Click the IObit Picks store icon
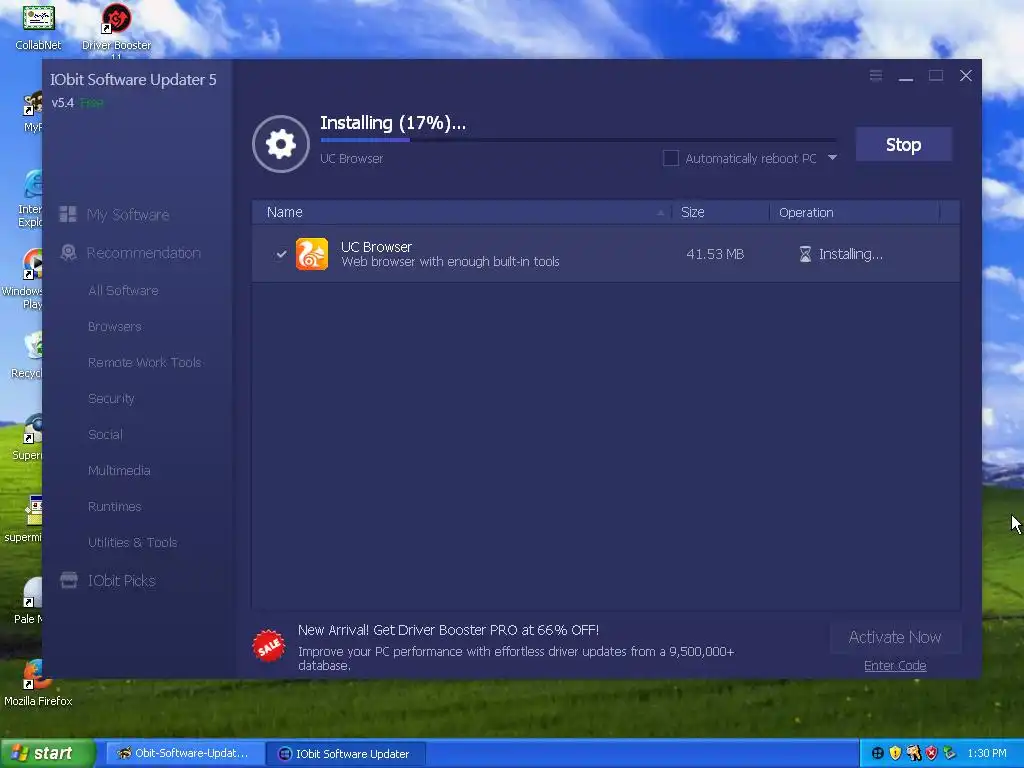Image resolution: width=1024 pixels, height=768 pixels. tap(69, 580)
